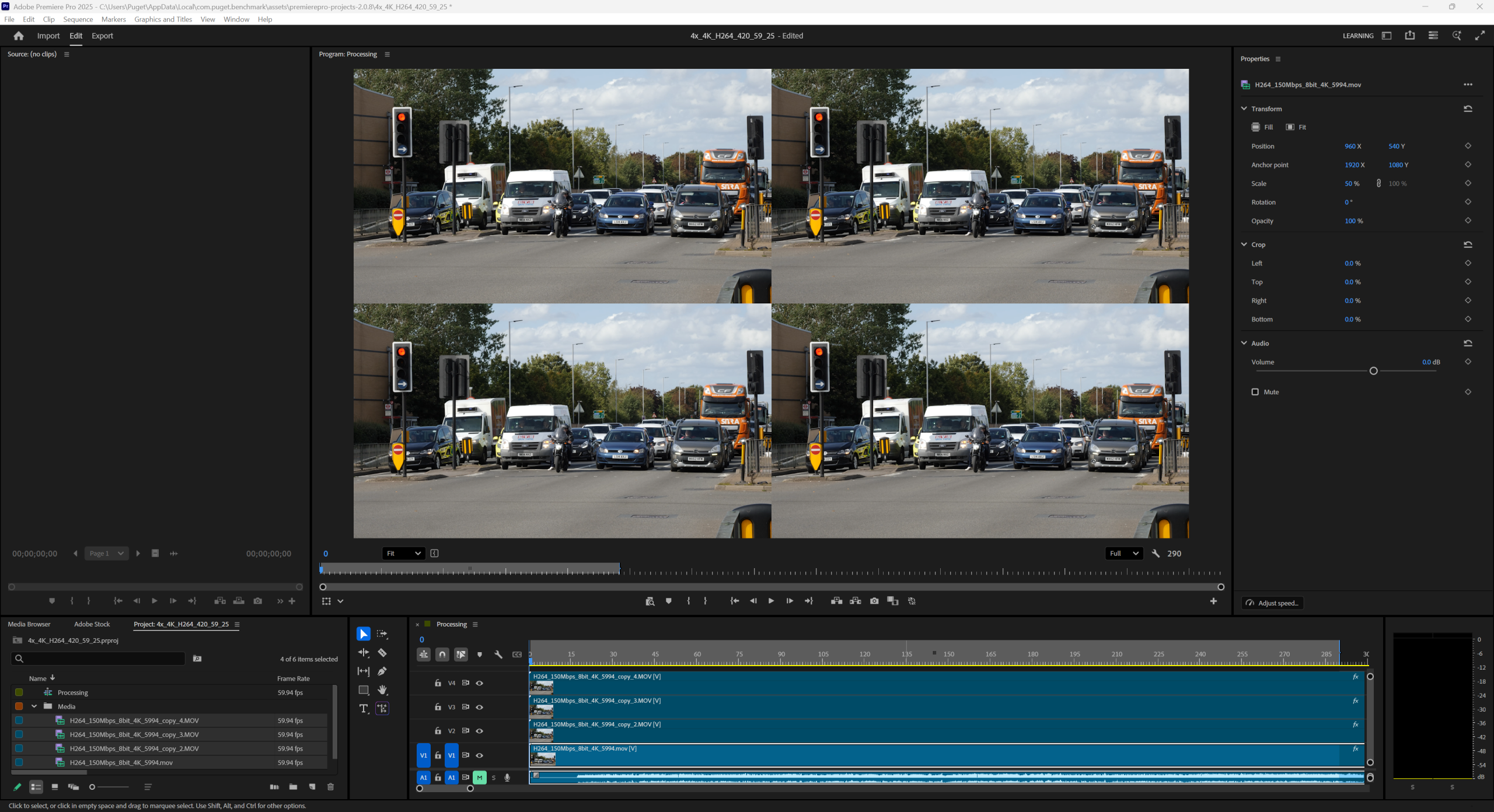Image resolution: width=1494 pixels, height=812 pixels.
Task: Enable the Mute checkbox under Audio properties
Action: (x=1255, y=391)
